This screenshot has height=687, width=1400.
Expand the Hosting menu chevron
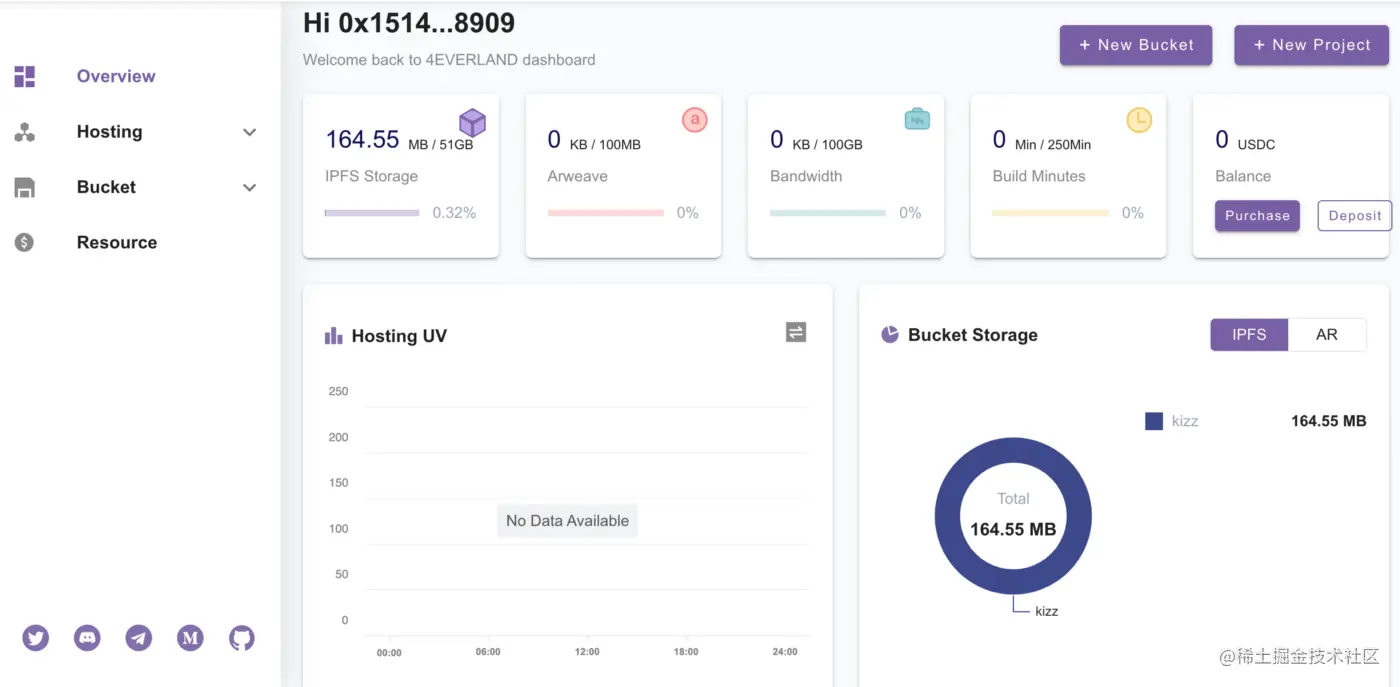pos(250,132)
